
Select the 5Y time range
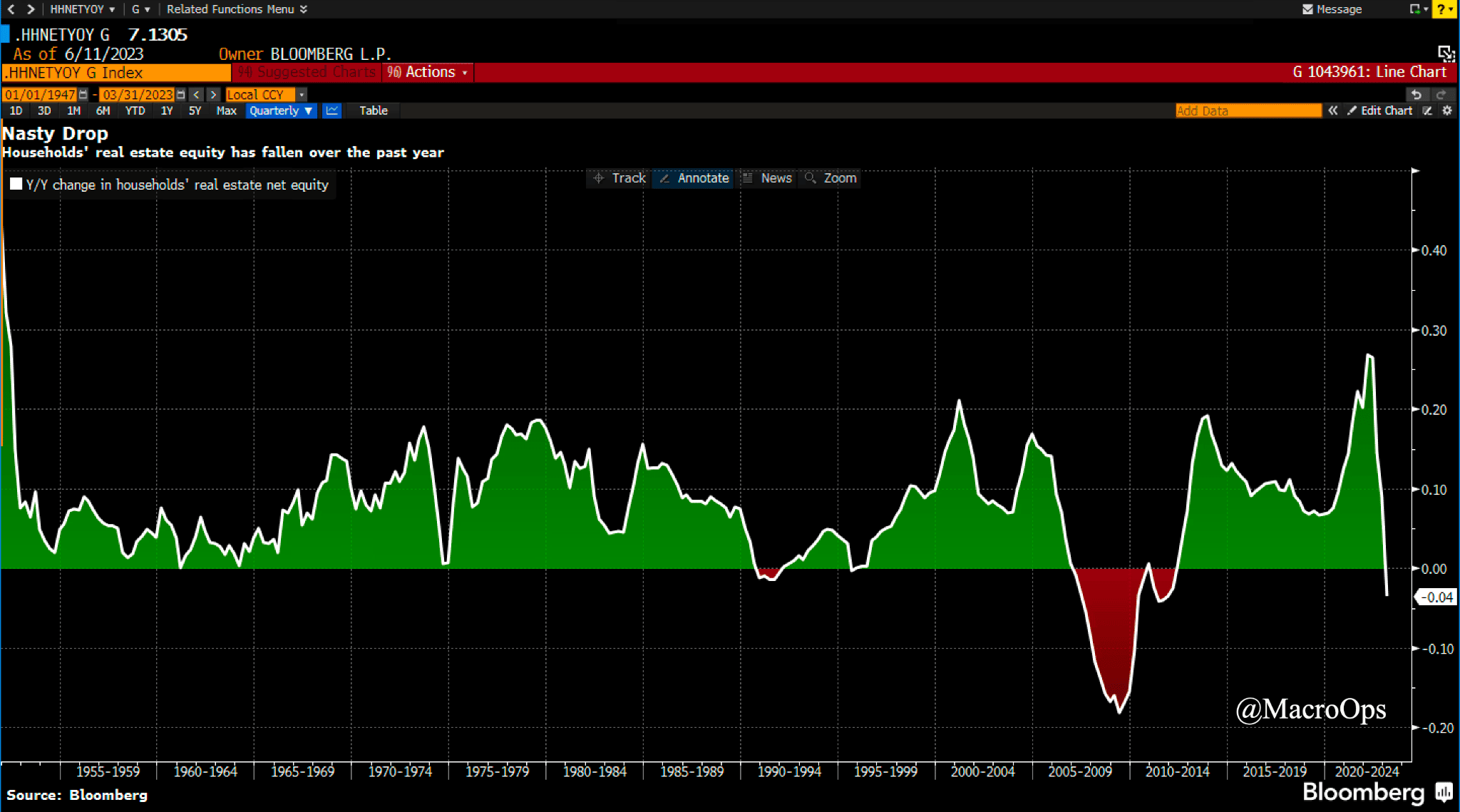coord(195,111)
